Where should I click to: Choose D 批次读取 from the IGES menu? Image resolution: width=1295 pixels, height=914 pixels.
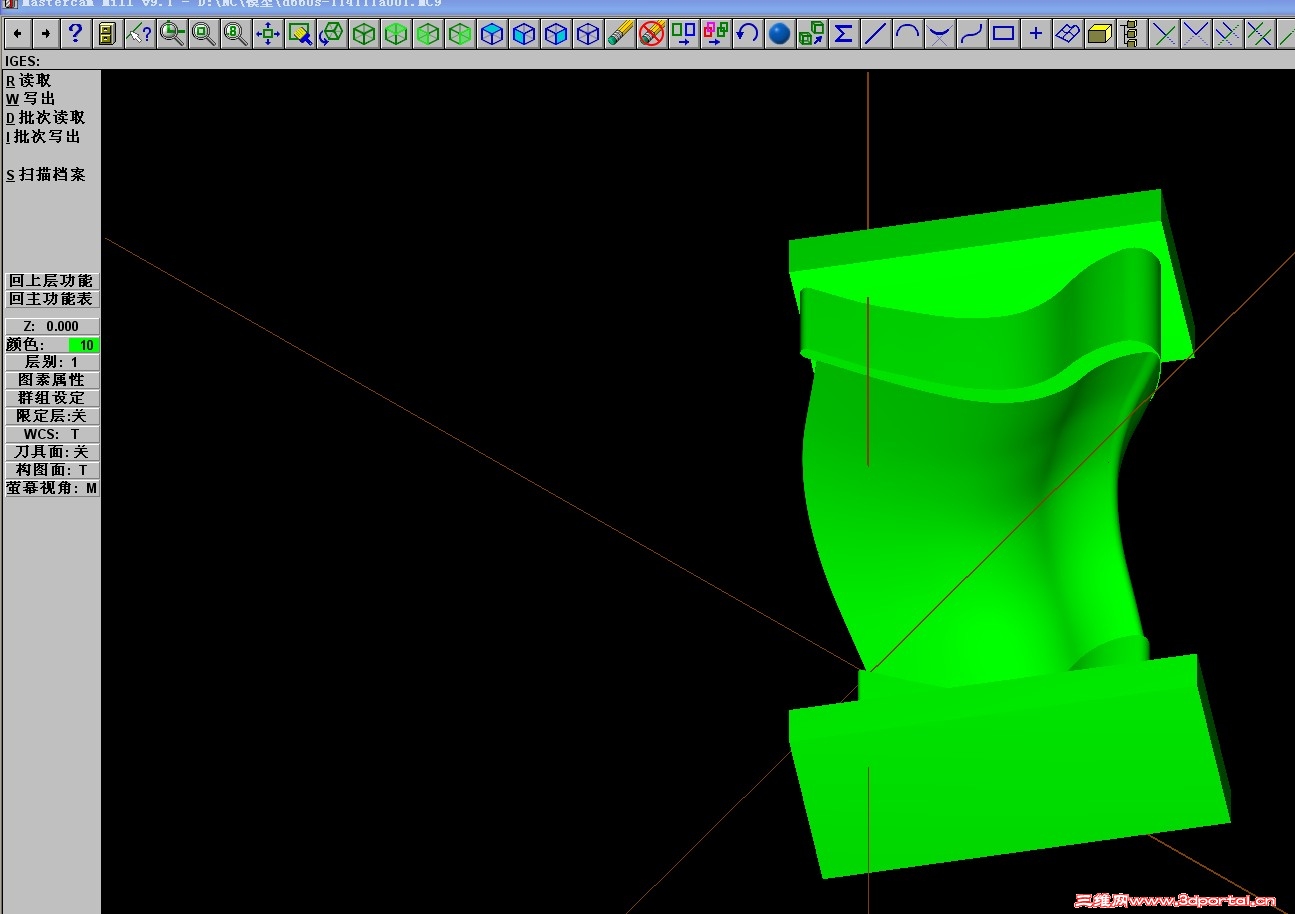46,118
